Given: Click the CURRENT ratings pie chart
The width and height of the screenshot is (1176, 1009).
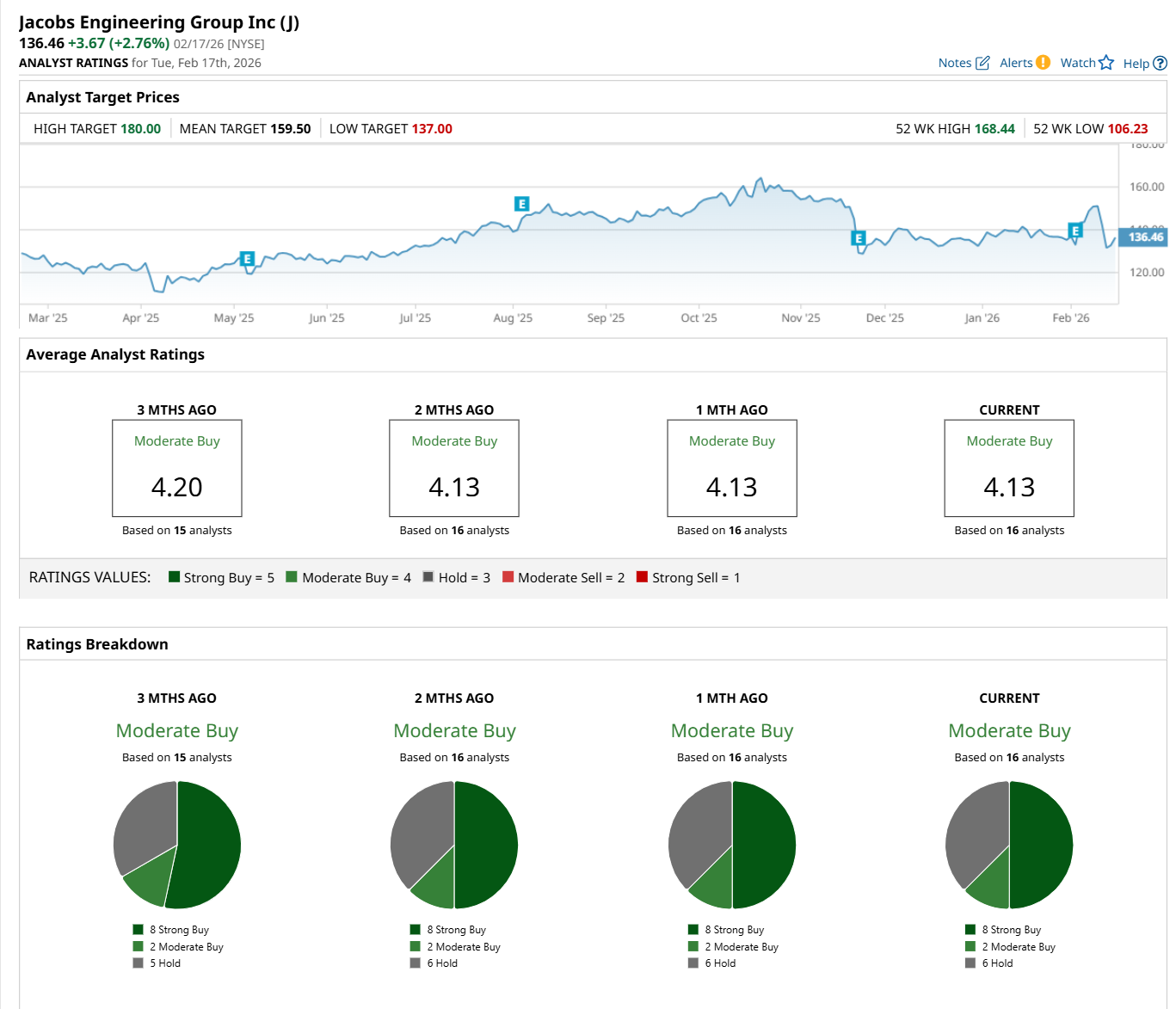Looking at the screenshot, I should click(x=1009, y=845).
